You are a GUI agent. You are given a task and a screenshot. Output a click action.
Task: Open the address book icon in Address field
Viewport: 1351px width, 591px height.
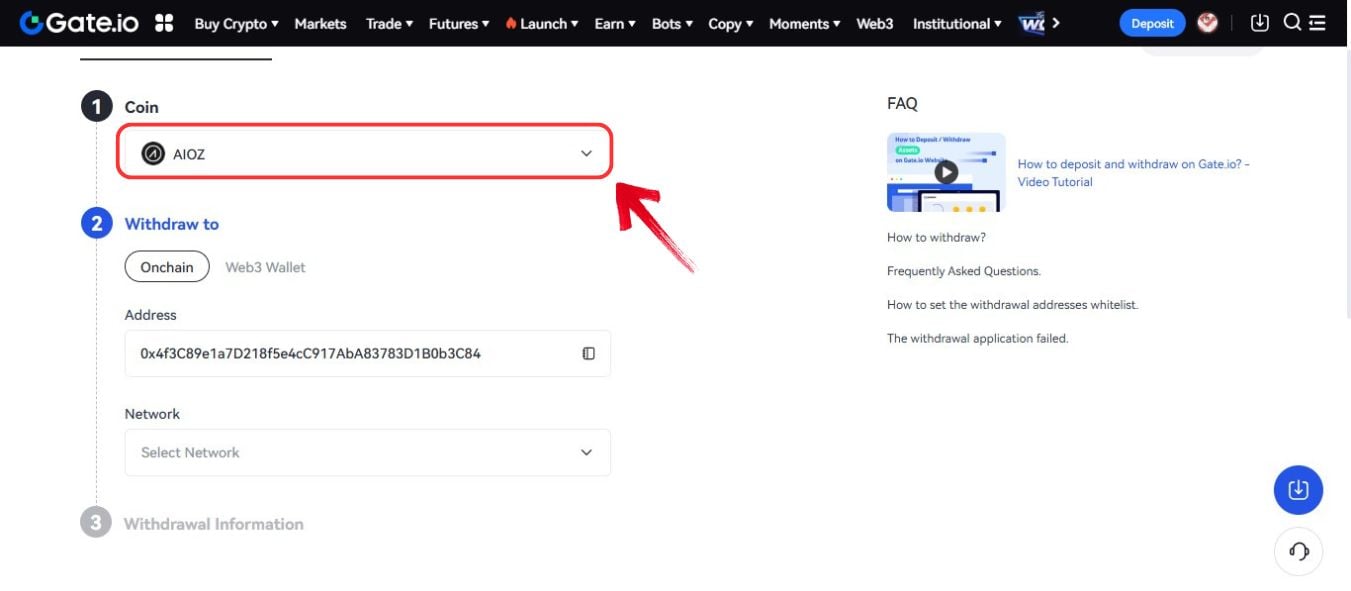(589, 353)
